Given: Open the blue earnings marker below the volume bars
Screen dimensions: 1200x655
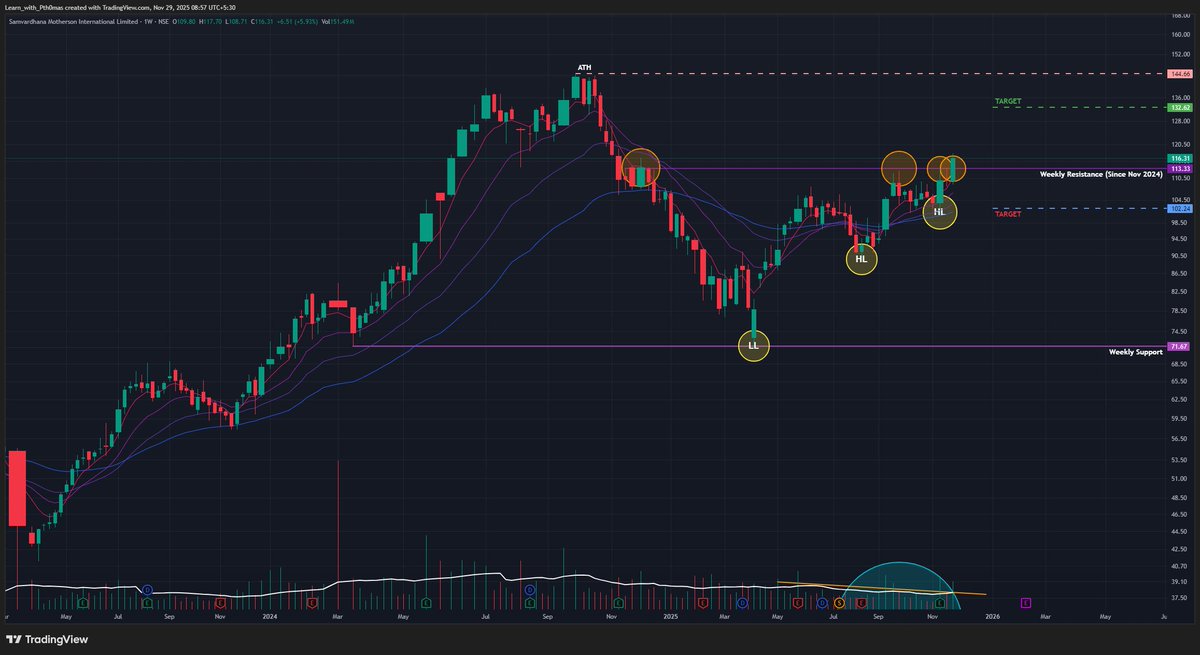Looking at the screenshot, I should pos(148,590).
